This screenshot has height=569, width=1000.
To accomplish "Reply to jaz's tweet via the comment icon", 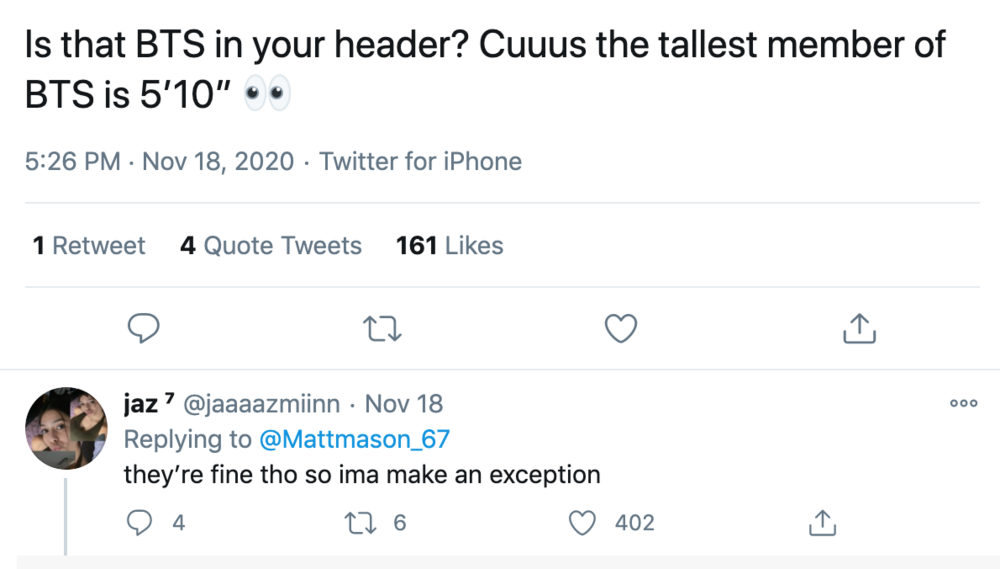I will (139, 522).
